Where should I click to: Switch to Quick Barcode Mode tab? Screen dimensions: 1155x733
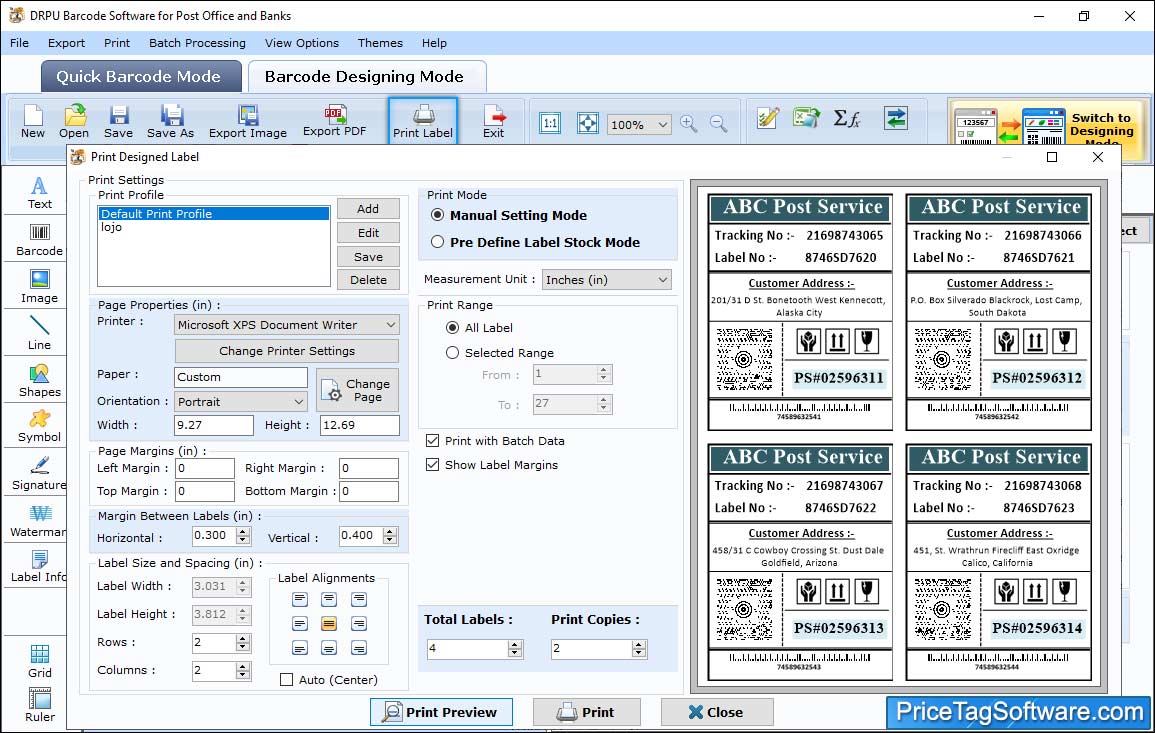(141, 77)
